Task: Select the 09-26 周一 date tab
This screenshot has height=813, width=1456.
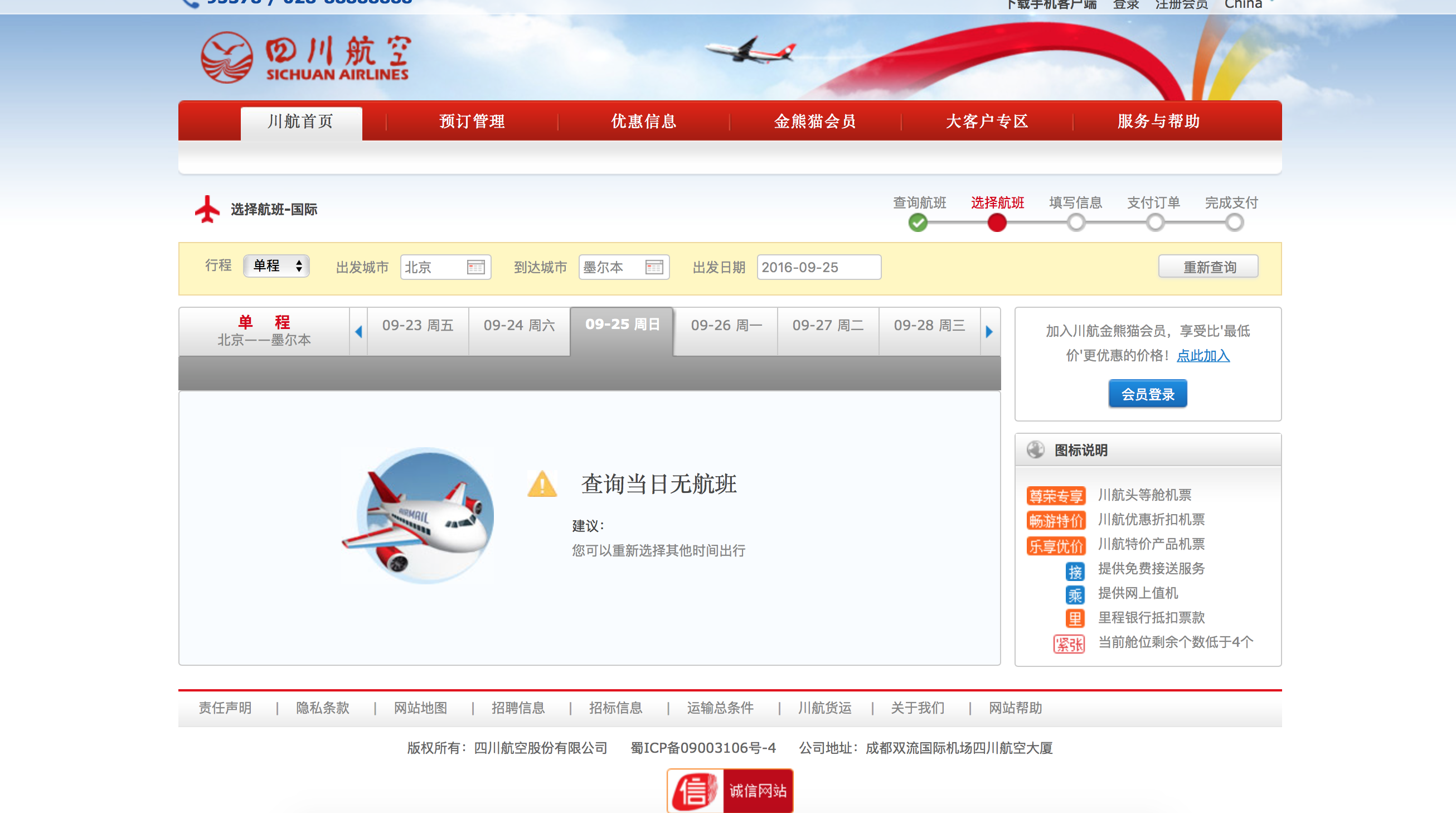Action: [x=726, y=326]
